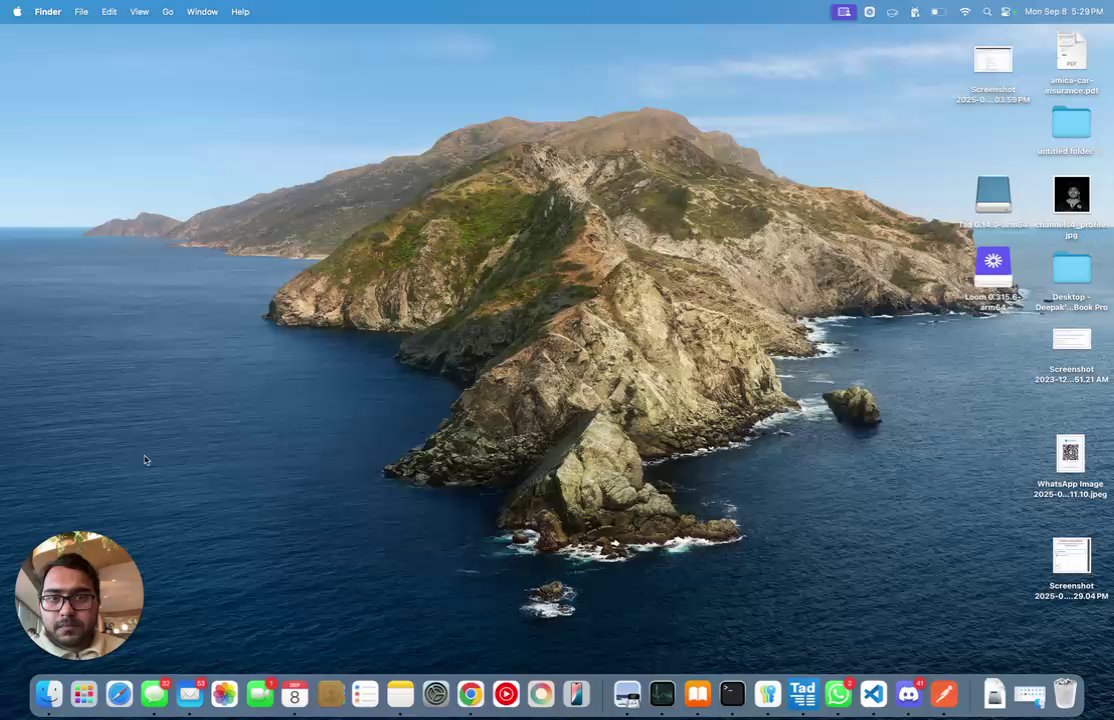Click the Wi-Fi status icon in menu bar
The image size is (1114, 720).
pyautogui.click(x=965, y=12)
